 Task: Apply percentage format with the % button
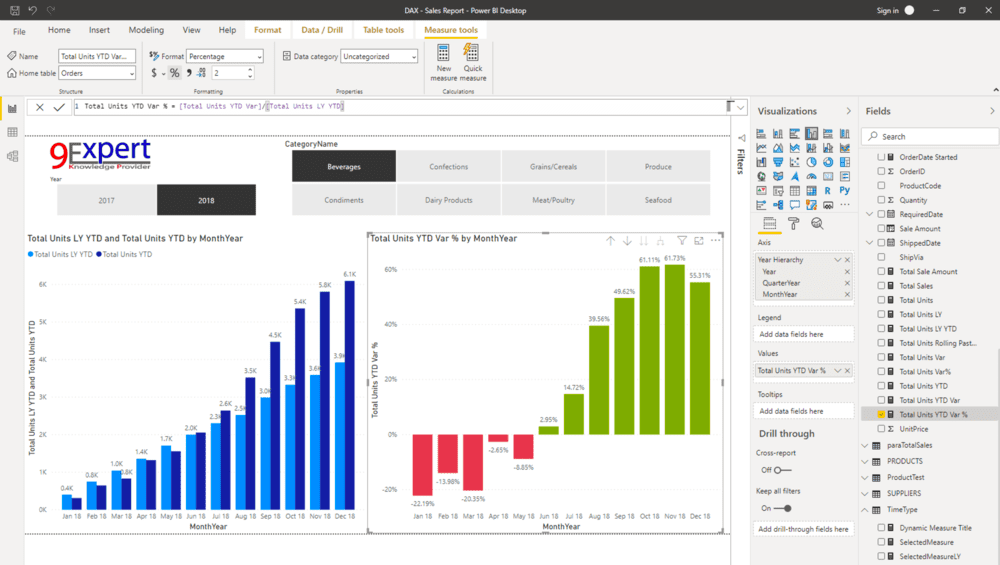pyautogui.click(x=174, y=73)
